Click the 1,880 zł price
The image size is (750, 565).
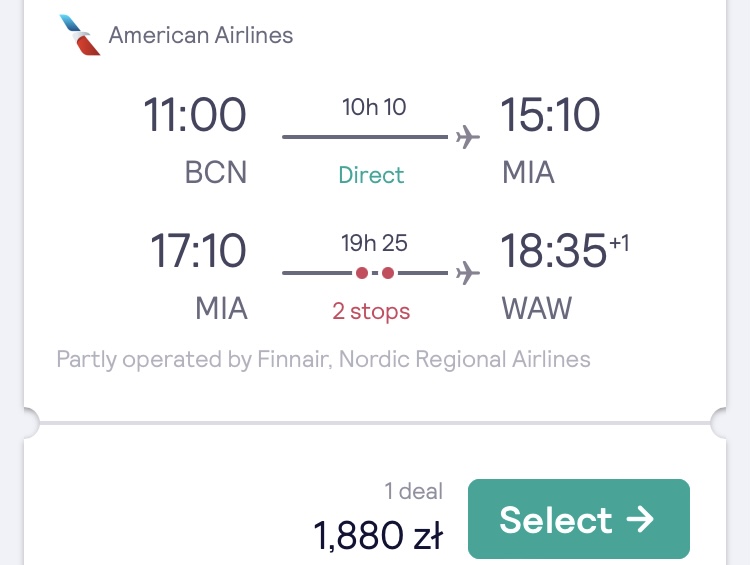378,534
